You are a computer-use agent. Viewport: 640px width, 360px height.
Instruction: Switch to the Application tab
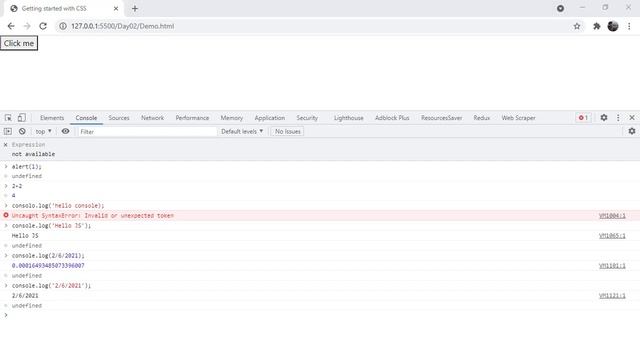(269, 118)
